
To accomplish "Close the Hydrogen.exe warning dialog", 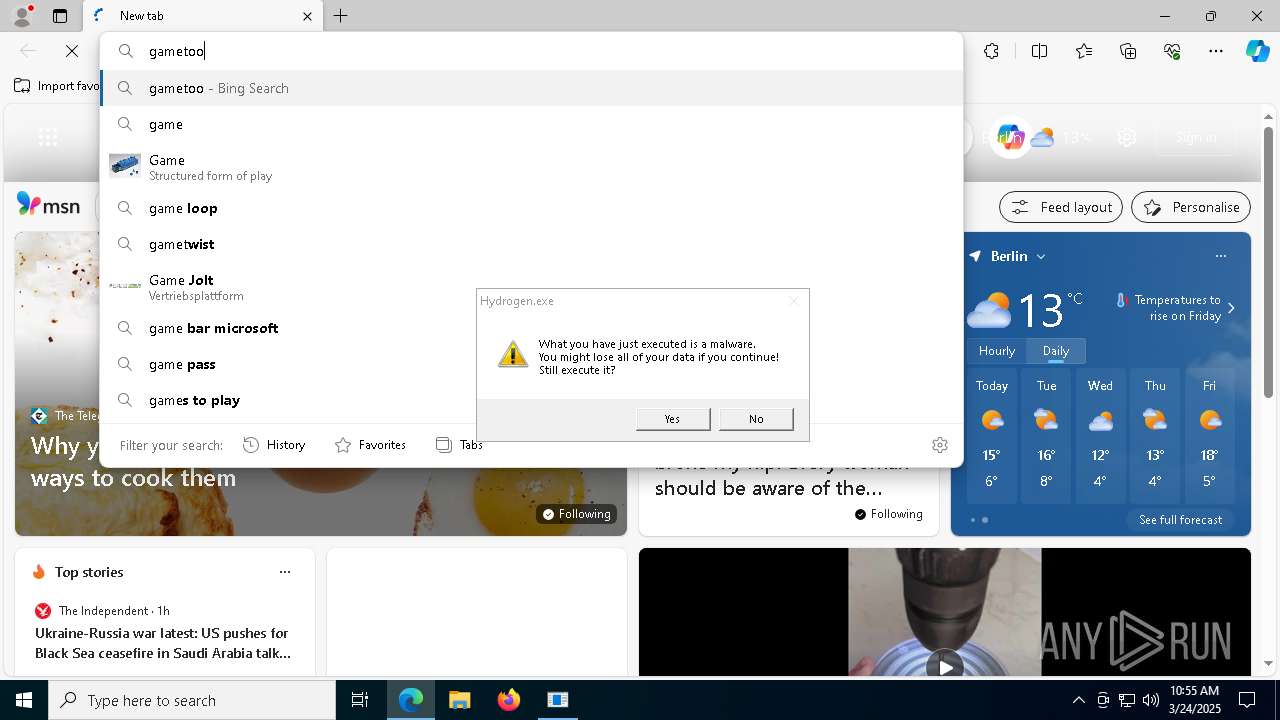I will point(794,300).
